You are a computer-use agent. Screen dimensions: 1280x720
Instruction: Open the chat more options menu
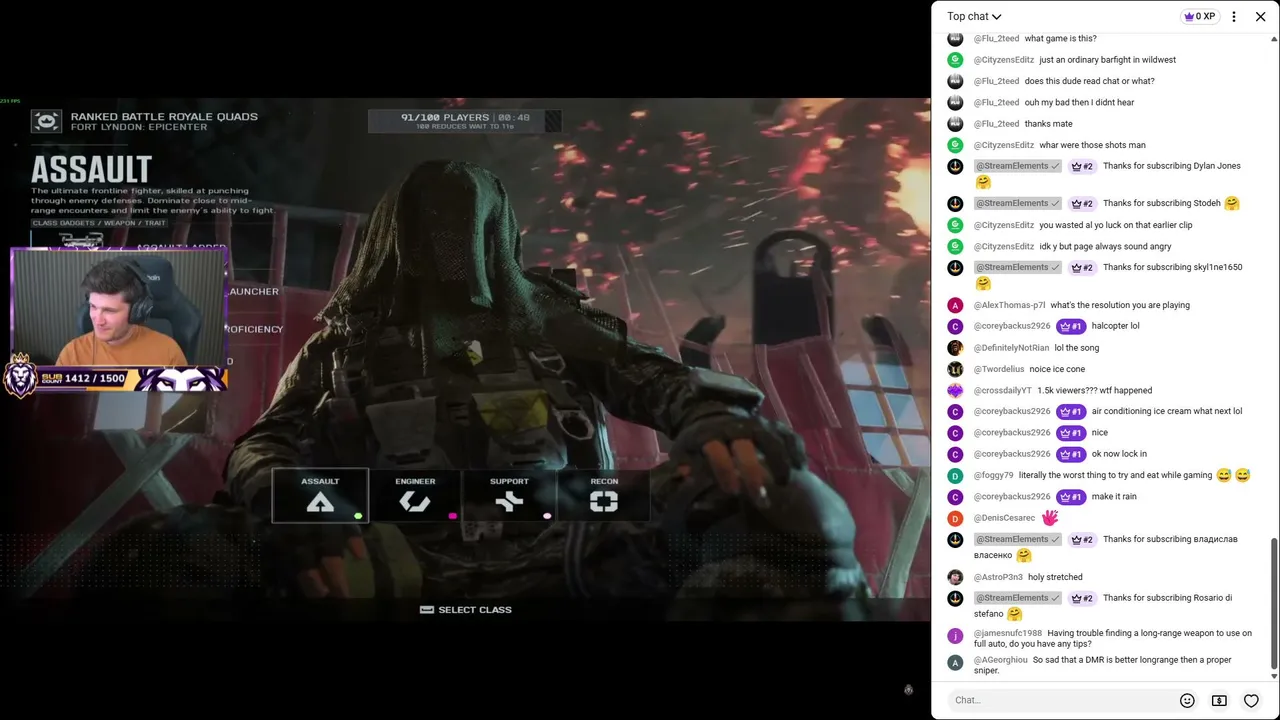[1234, 16]
